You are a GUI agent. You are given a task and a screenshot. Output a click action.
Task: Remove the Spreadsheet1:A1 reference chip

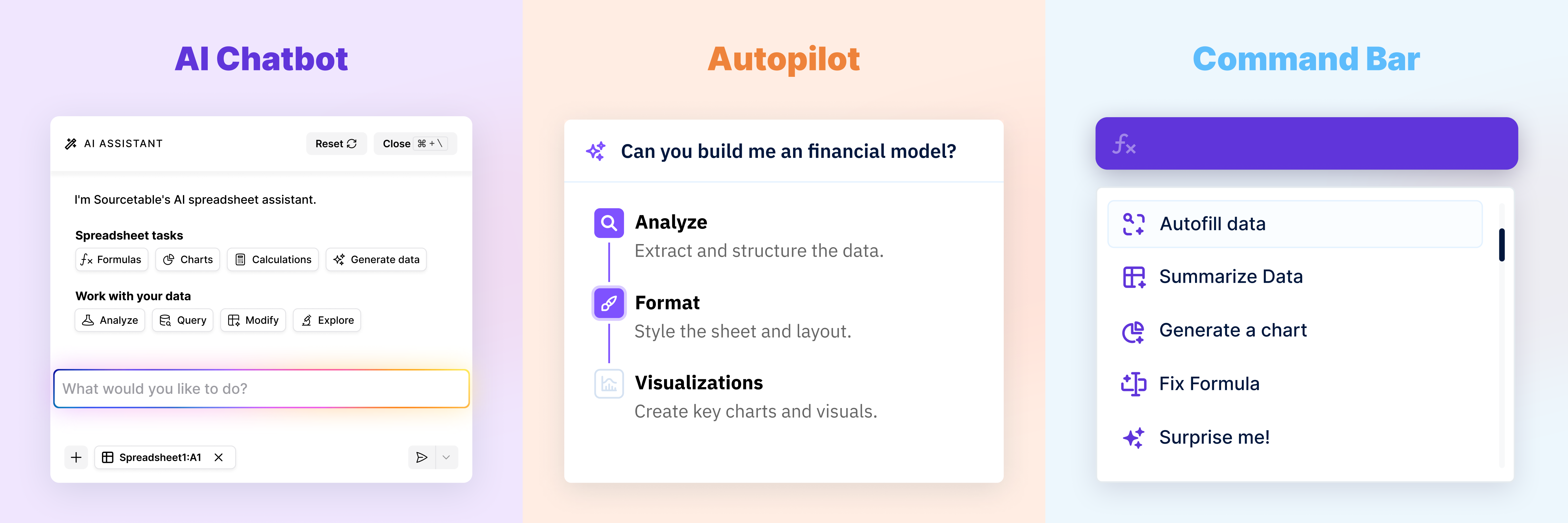click(218, 457)
